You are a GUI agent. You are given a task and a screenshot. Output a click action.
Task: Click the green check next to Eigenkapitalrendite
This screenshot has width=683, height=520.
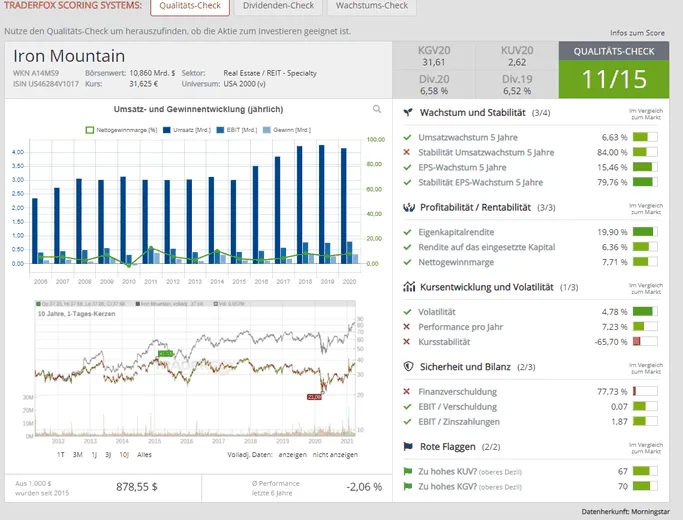point(407,232)
